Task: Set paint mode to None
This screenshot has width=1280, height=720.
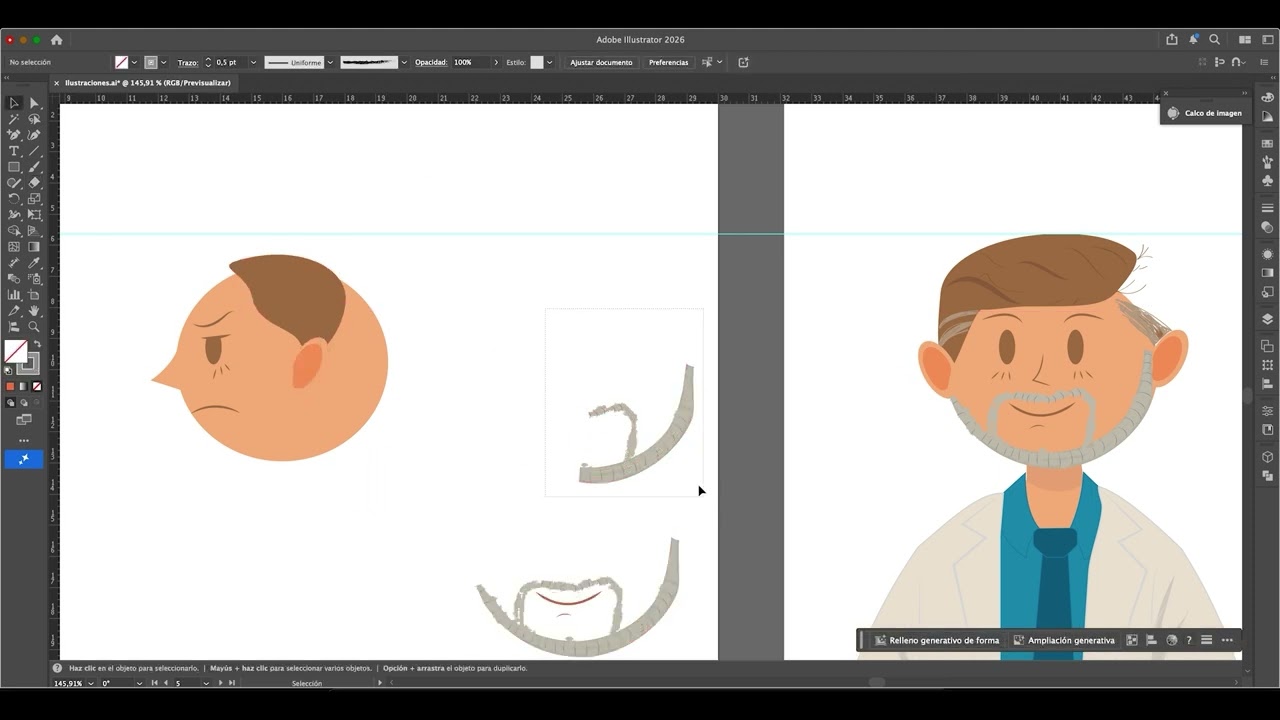Action: (x=37, y=387)
